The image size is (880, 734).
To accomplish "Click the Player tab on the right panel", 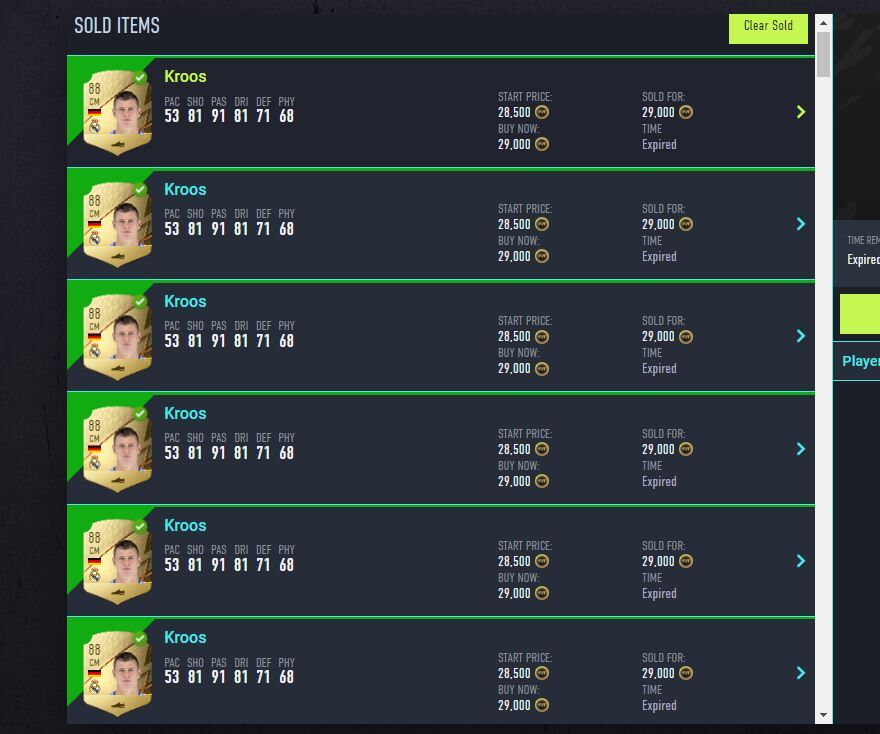I will click(x=860, y=361).
